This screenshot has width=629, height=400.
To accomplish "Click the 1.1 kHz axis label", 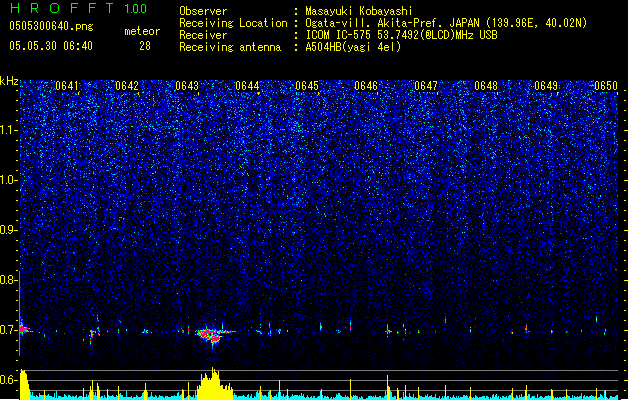I will pyautogui.click(x=8, y=130).
